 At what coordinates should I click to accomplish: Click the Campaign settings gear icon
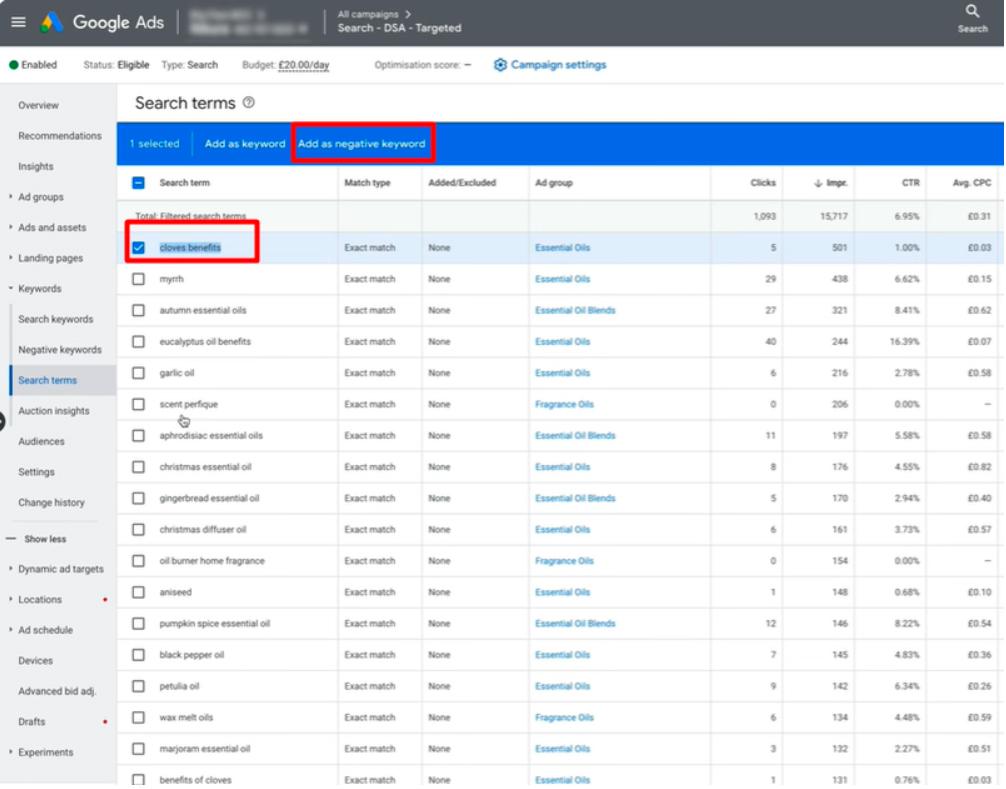click(500, 65)
